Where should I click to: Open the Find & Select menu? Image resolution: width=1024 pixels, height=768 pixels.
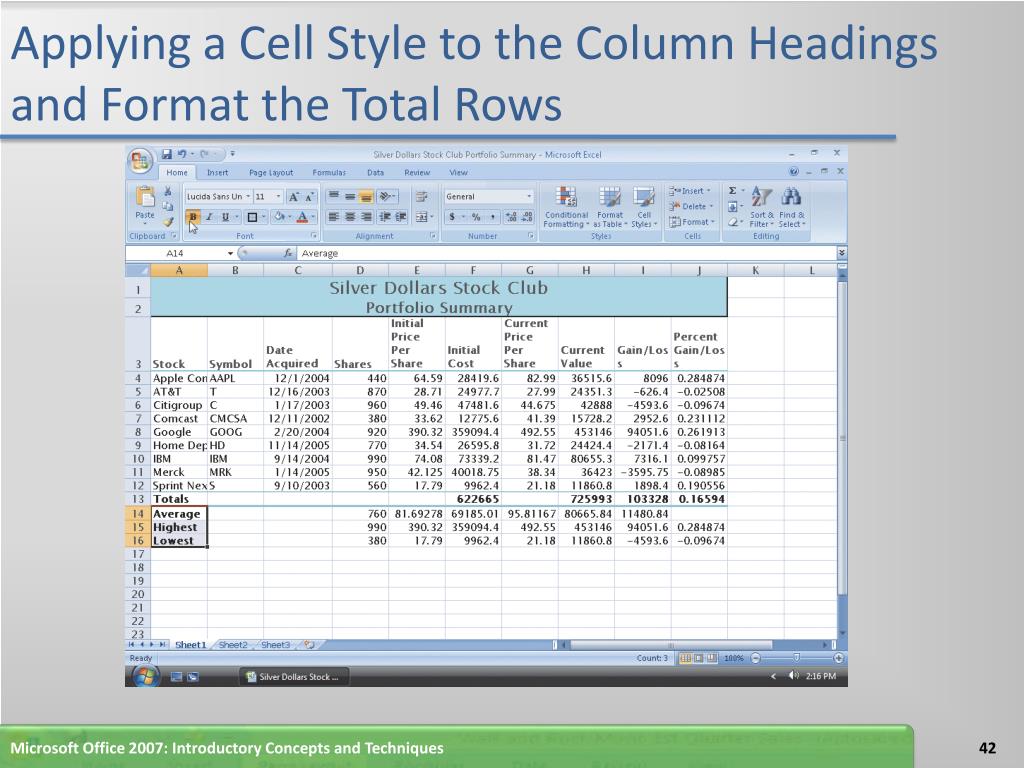792,206
